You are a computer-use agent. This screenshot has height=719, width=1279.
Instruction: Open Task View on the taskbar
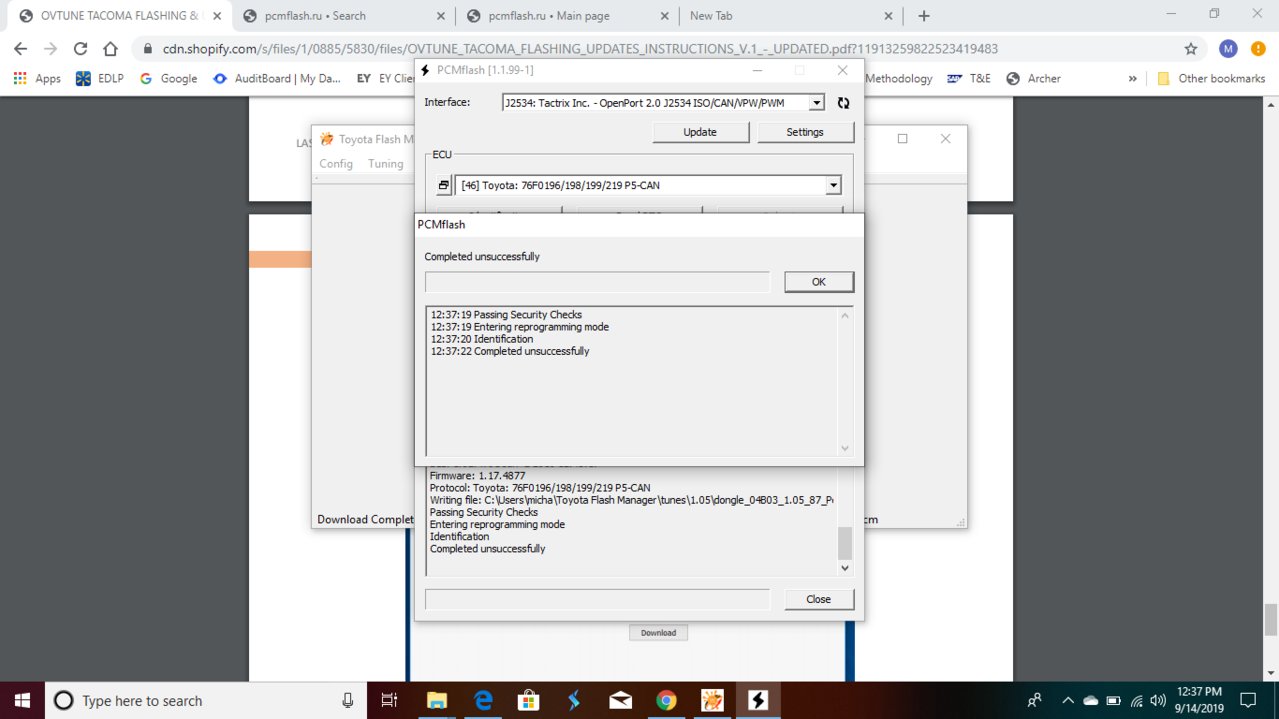click(x=390, y=700)
